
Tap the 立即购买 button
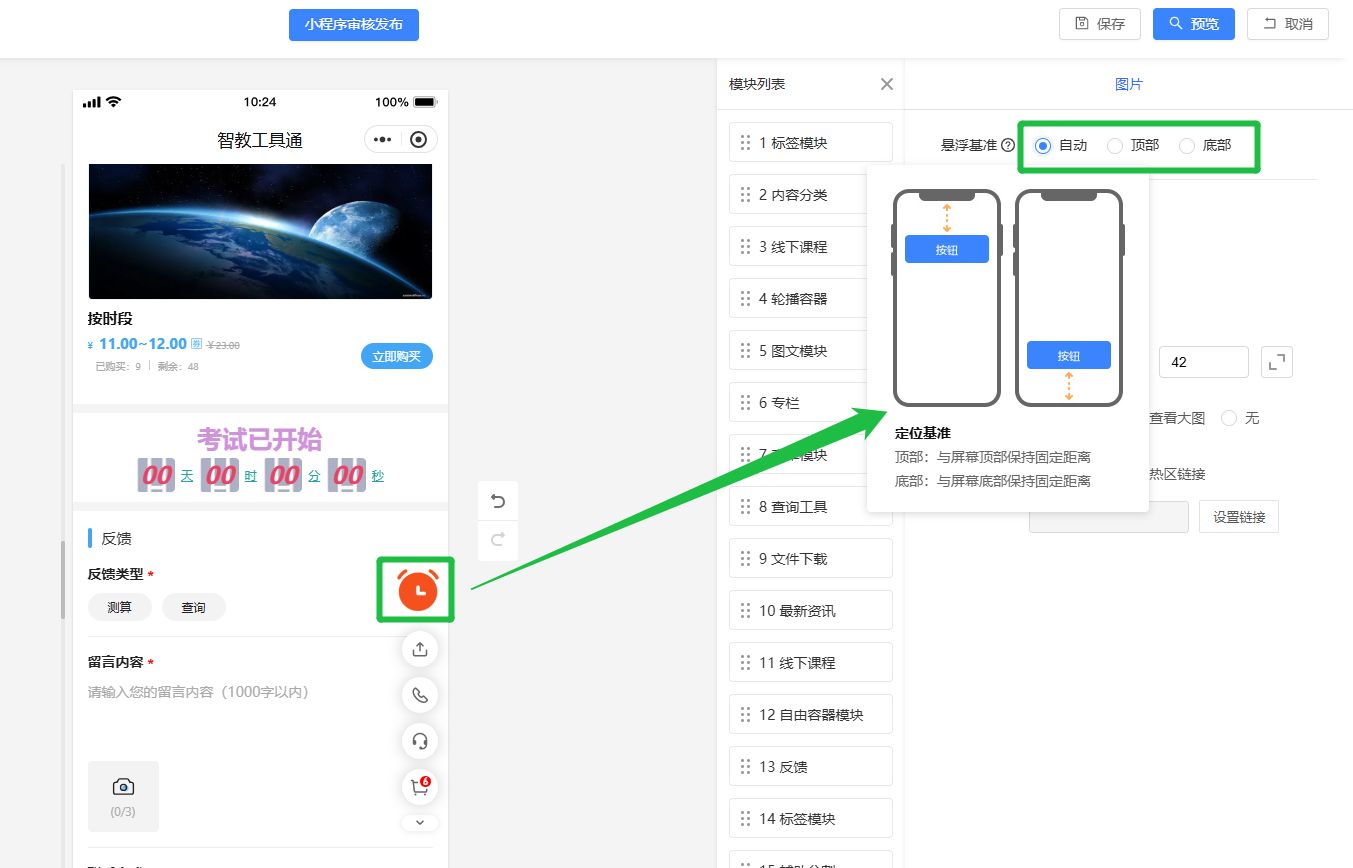coord(397,356)
